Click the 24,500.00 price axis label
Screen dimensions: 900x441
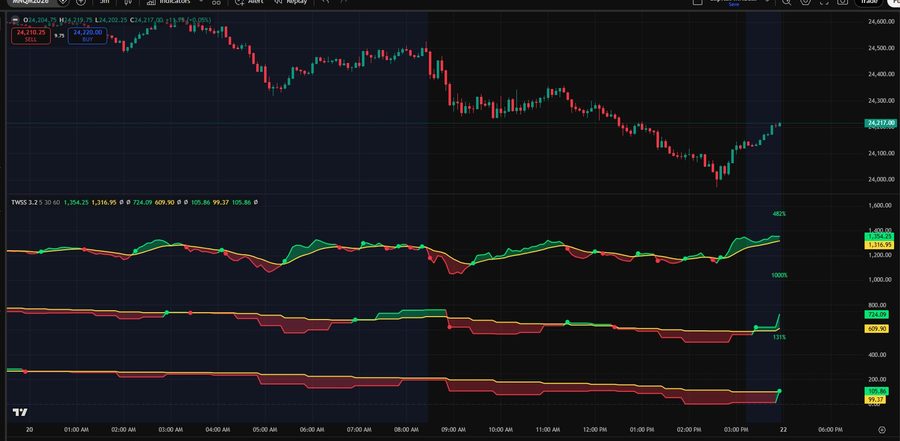coord(880,48)
